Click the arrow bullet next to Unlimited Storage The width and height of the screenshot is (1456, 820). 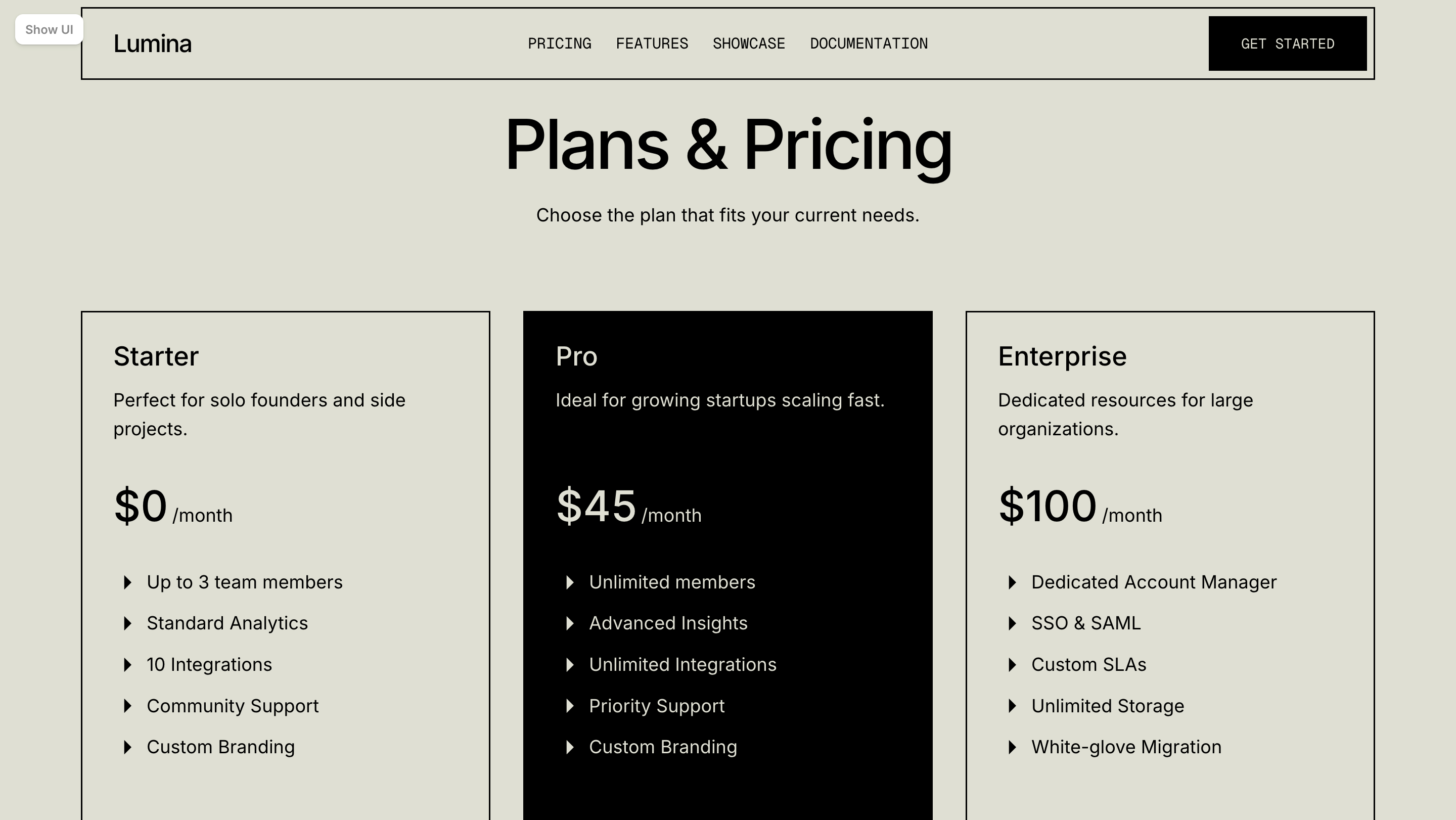click(x=1012, y=706)
